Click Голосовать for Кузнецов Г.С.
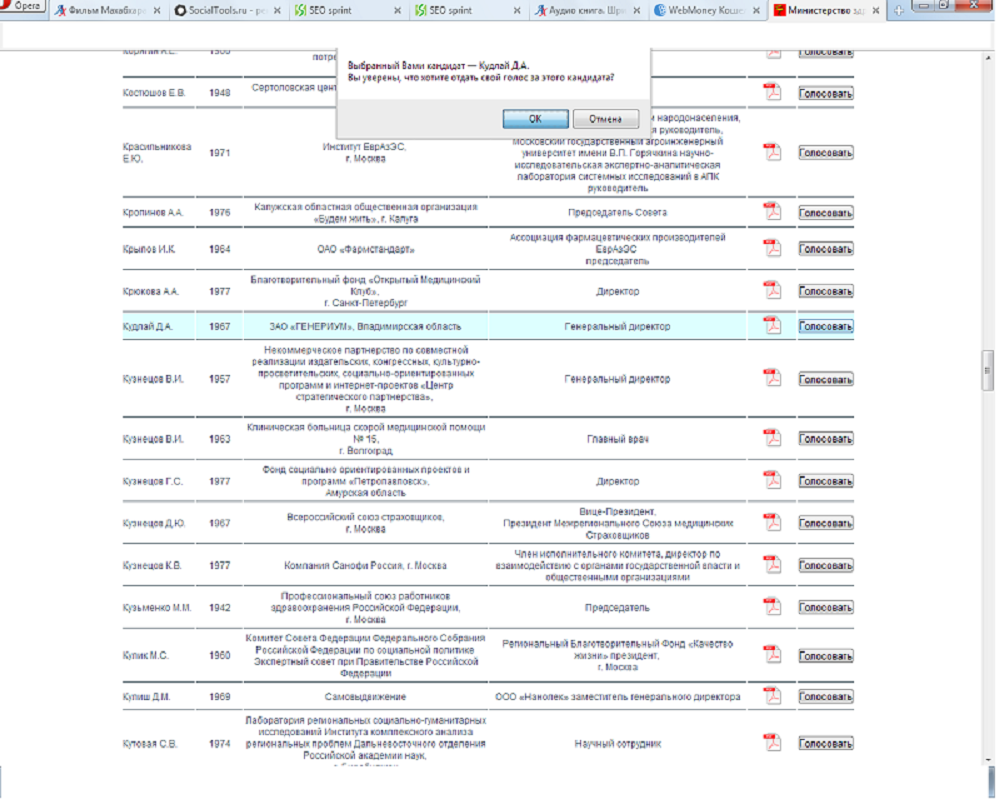The width and height of the screenshot is (1000, 800). pos(826,482)
